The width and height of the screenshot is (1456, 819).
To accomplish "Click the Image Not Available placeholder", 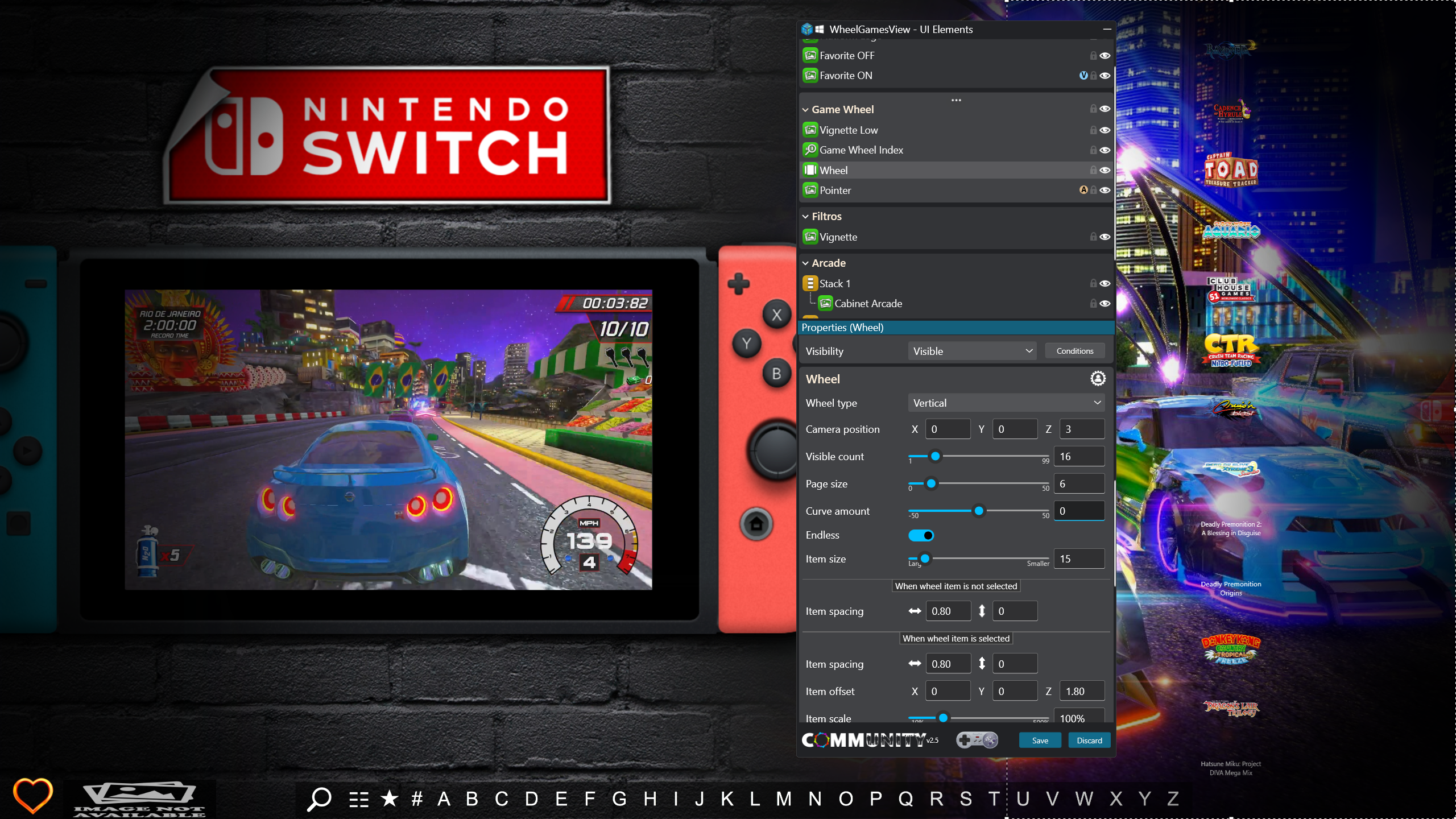I will tap(139, 799).
